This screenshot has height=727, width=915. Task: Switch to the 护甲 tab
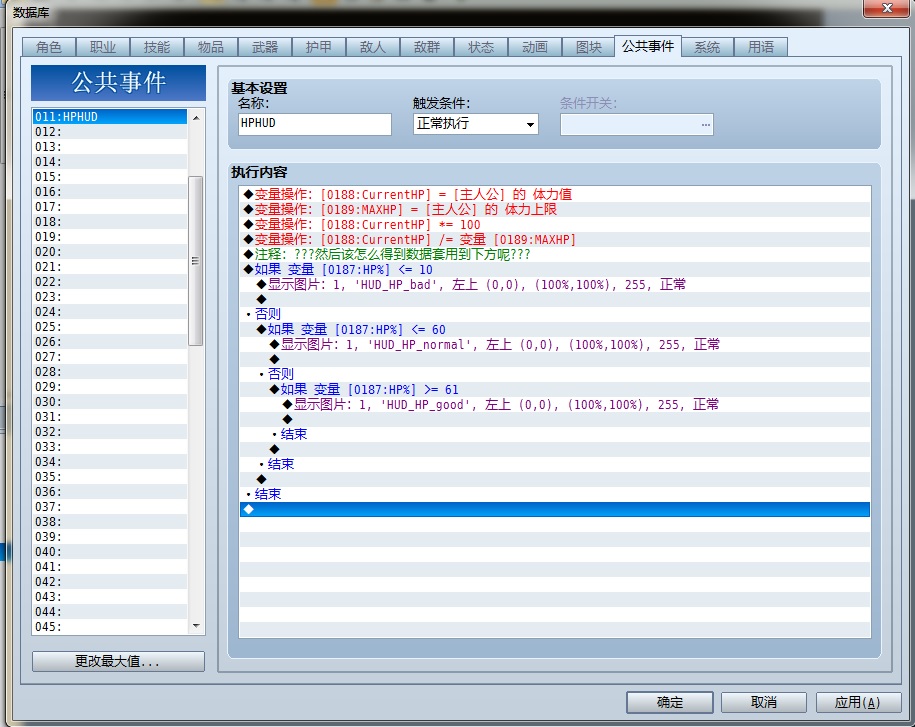(319, 47)
